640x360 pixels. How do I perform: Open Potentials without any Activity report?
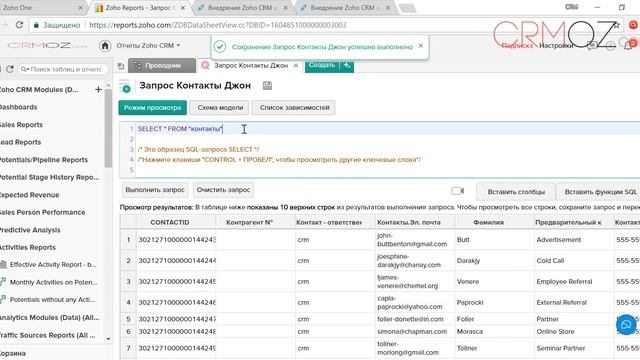pyautogui.click(x=52, y=300)
